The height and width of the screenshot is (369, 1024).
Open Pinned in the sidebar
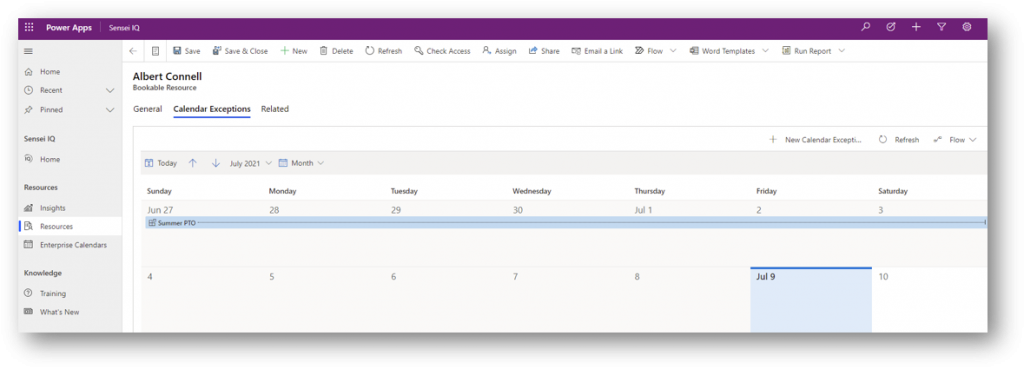[x=52, y=110]
